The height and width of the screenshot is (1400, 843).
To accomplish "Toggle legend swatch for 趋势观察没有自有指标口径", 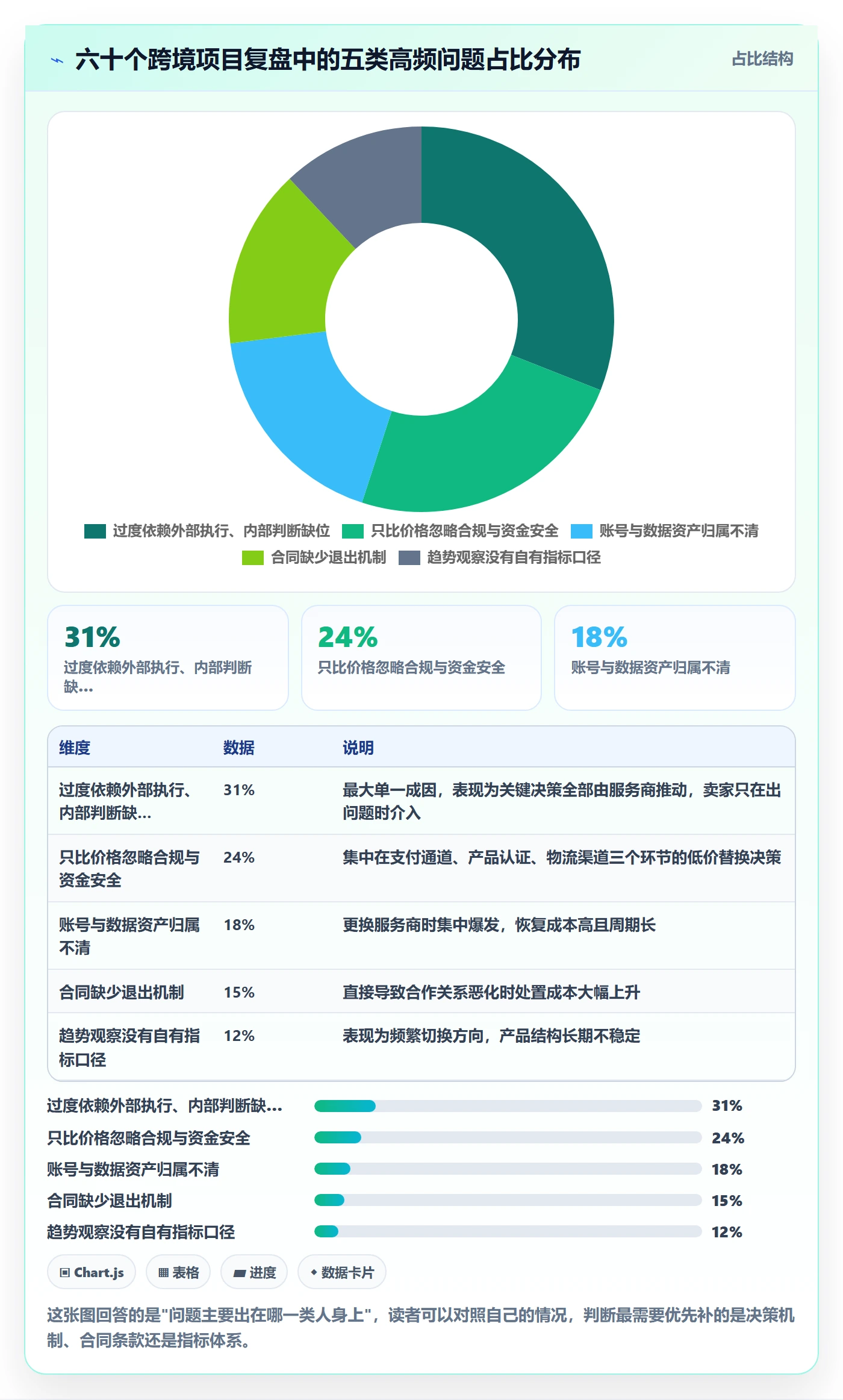I will pos(409,558).
